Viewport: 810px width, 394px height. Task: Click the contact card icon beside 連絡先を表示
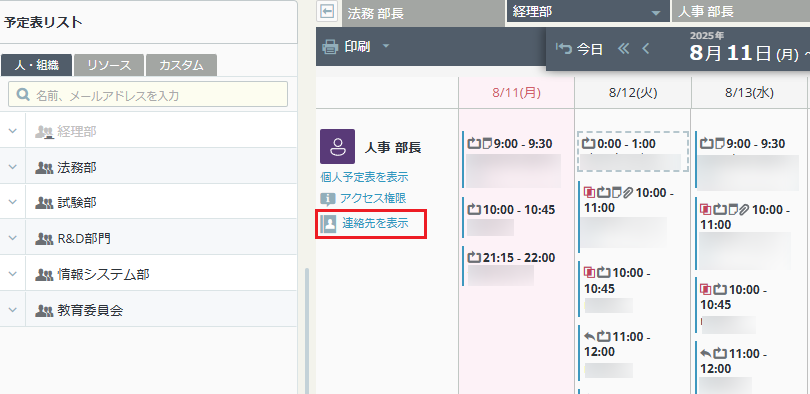click(x=328, y=224)
